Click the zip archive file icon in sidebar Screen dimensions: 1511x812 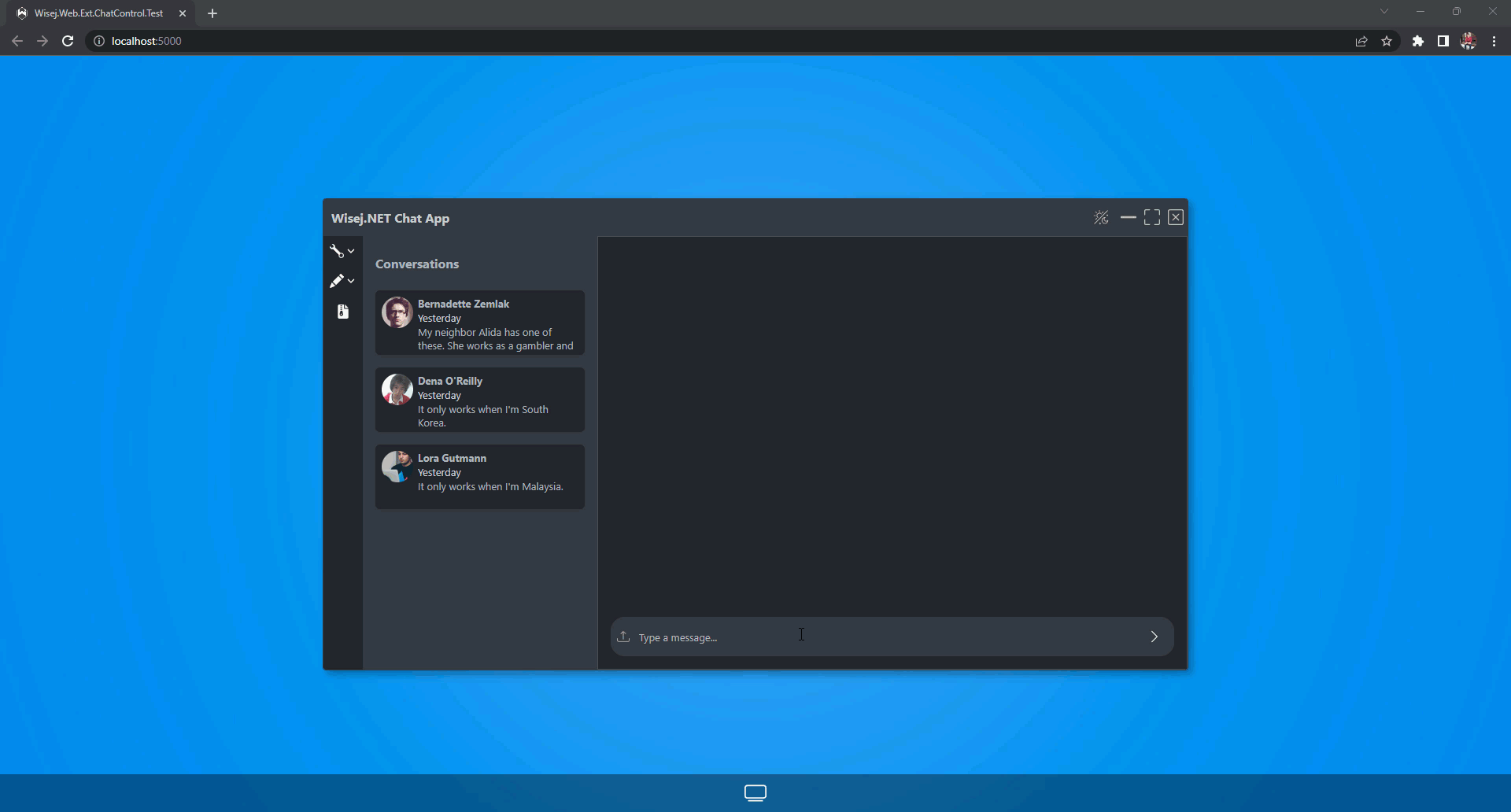(343, 312)
